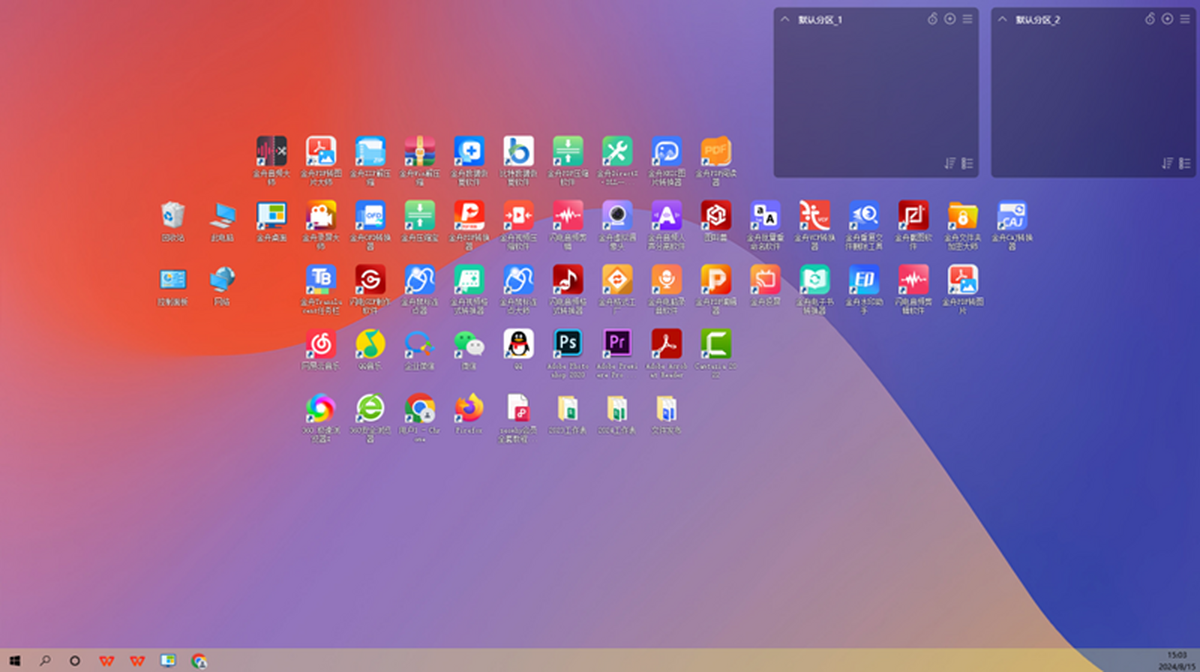Collapse the 默认分区_1 panel using its chevron
Image resolution: width=1200 pixels, height=672 pixels.
[785, 19]
